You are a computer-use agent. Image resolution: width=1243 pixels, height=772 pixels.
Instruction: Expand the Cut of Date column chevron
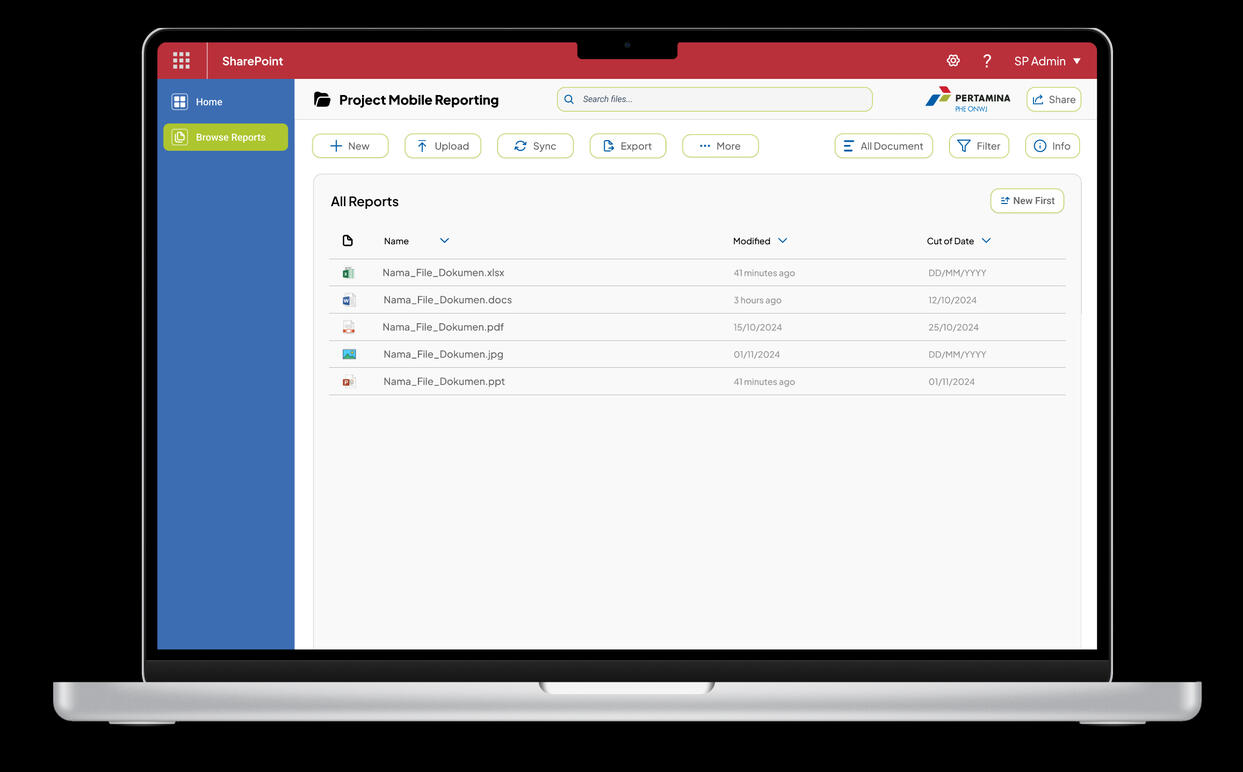pyautogui.click(x=986, y=241)
